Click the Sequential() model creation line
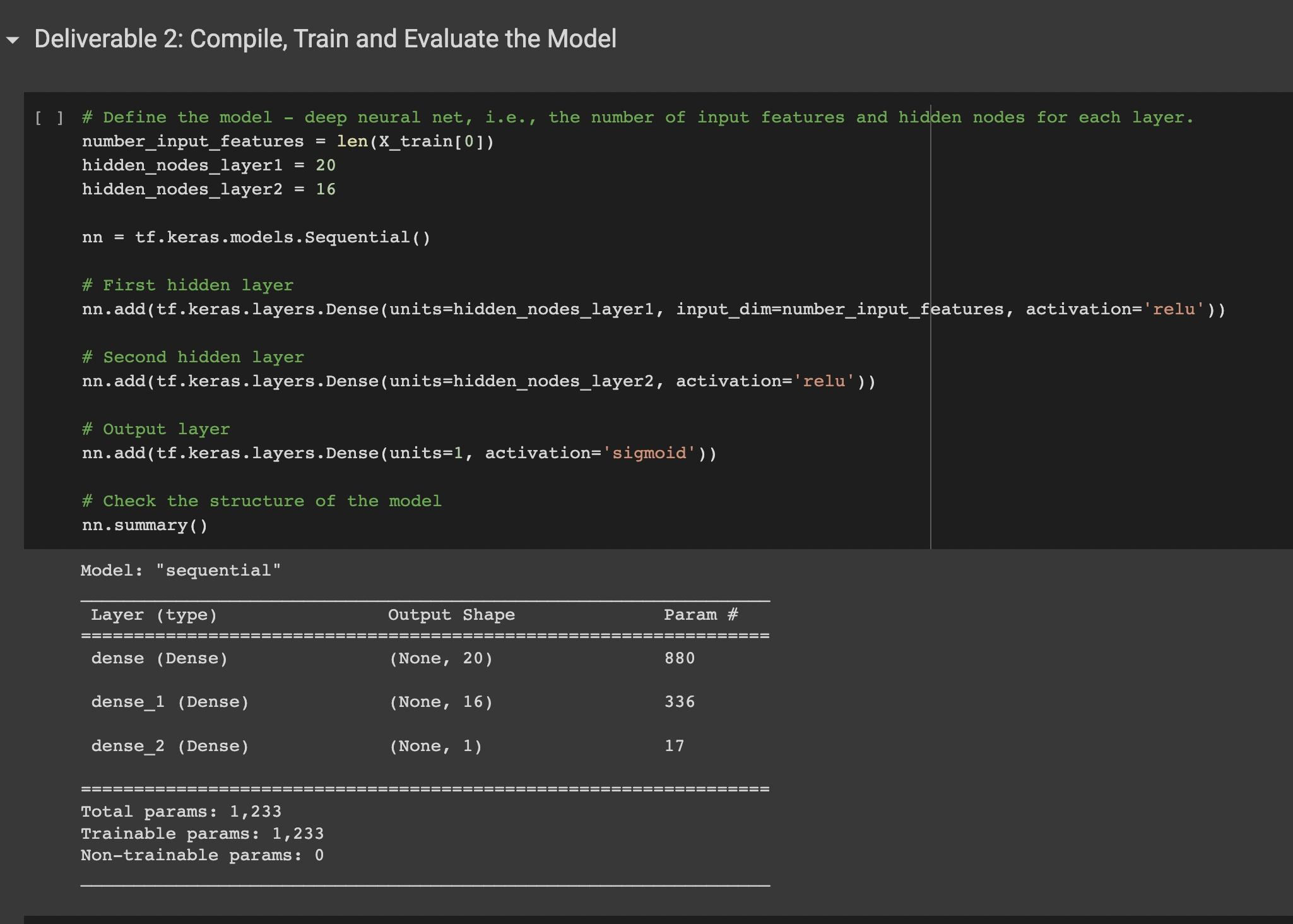This screenshot has height=924, width=1293. tap(256, 238)
